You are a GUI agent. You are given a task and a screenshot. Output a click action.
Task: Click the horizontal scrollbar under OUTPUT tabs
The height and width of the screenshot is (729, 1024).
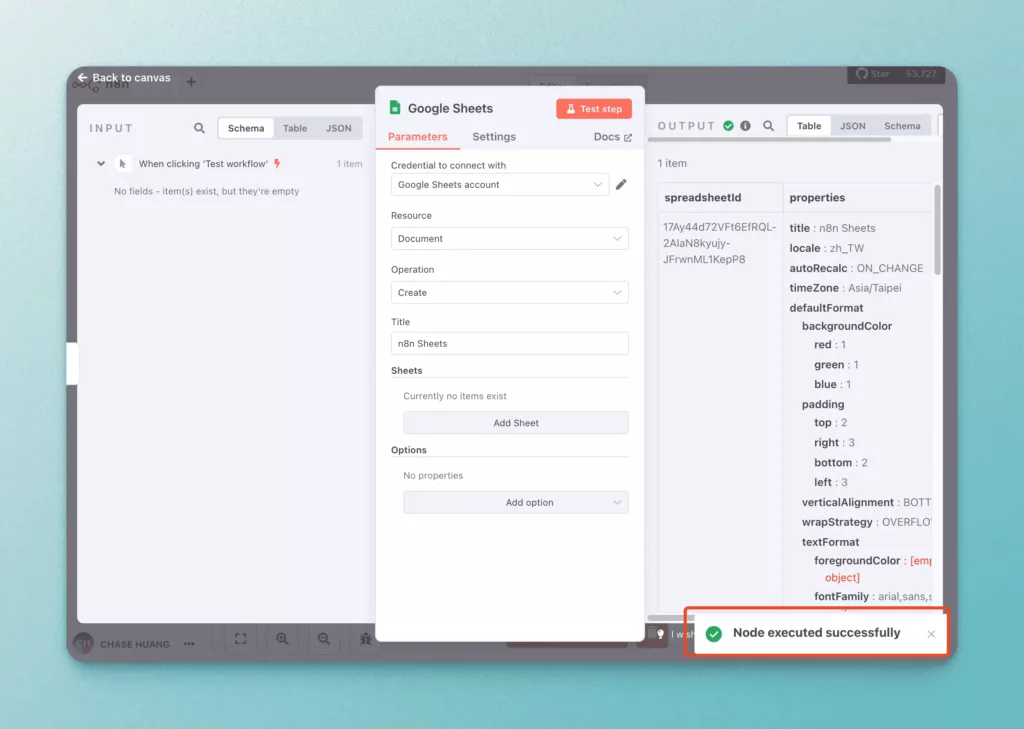[x=769, y=139]
